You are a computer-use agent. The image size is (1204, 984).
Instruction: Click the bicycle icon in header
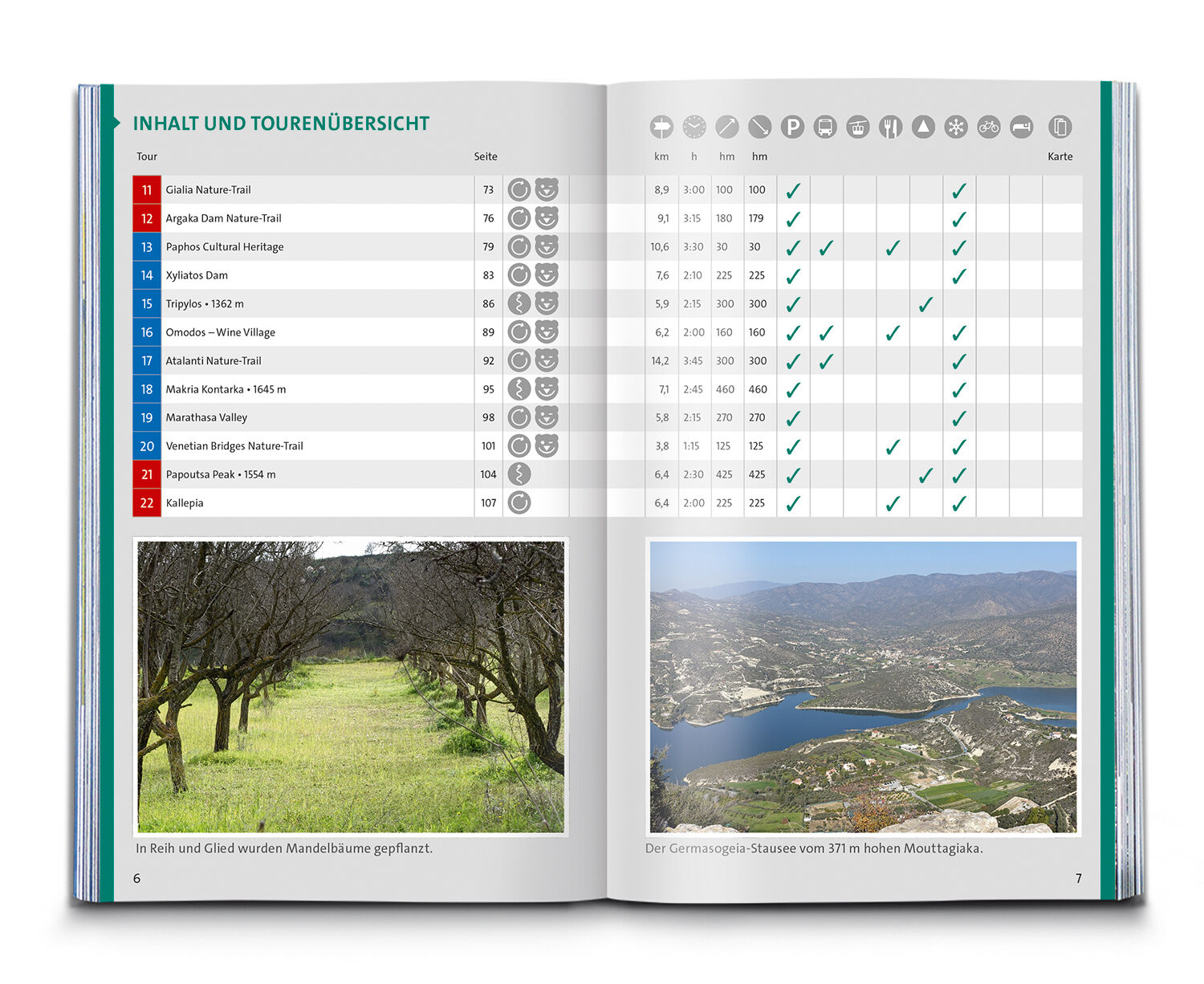989,127
